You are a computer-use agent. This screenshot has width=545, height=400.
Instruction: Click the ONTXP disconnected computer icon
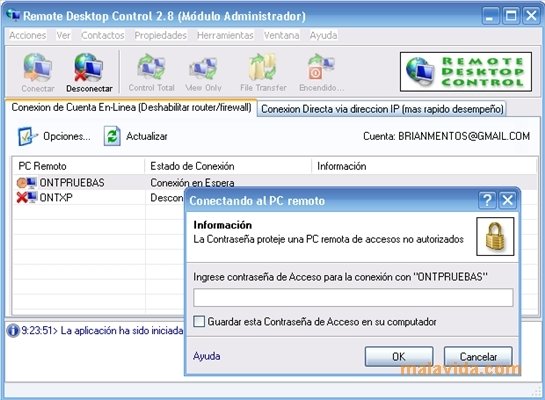[26, 197]
